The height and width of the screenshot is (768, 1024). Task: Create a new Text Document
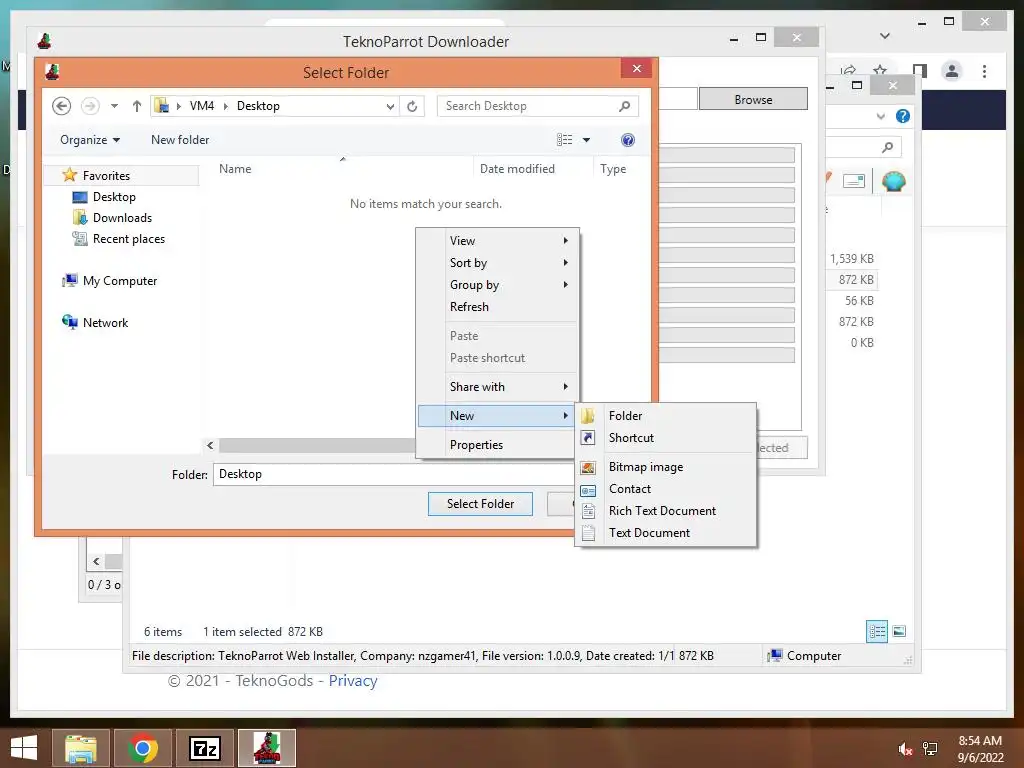click(666, 533)
